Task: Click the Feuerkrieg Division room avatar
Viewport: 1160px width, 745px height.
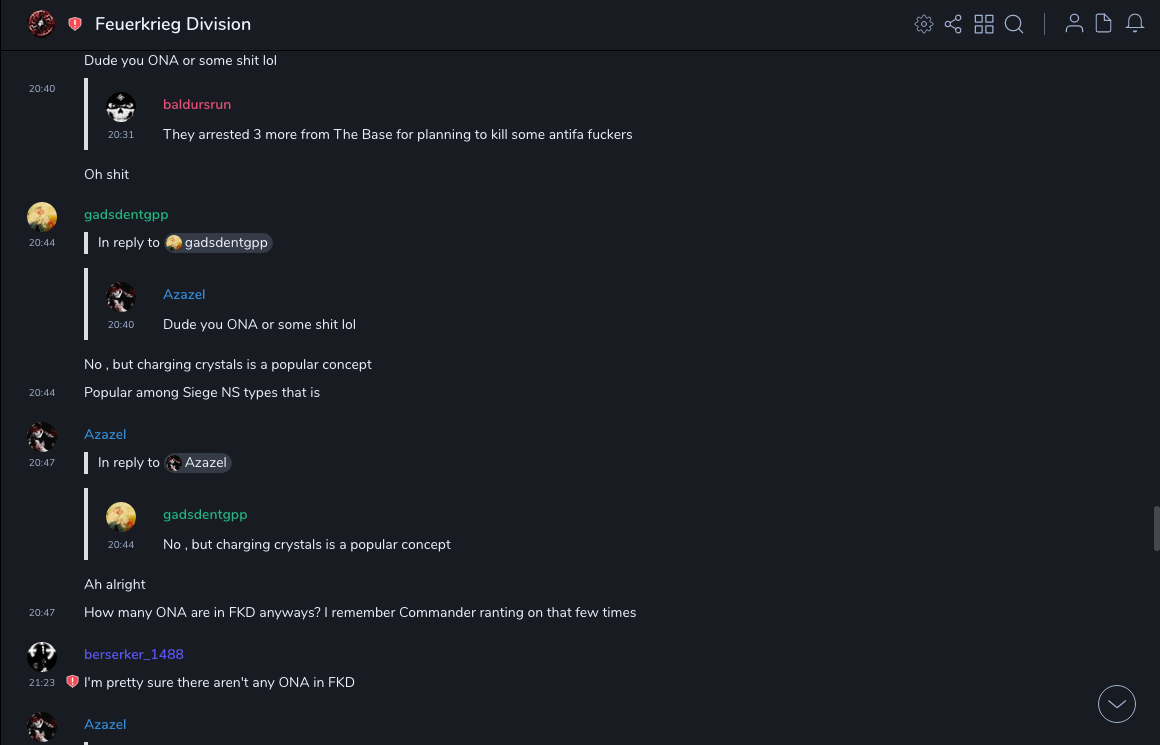Action: pos(41,24)
